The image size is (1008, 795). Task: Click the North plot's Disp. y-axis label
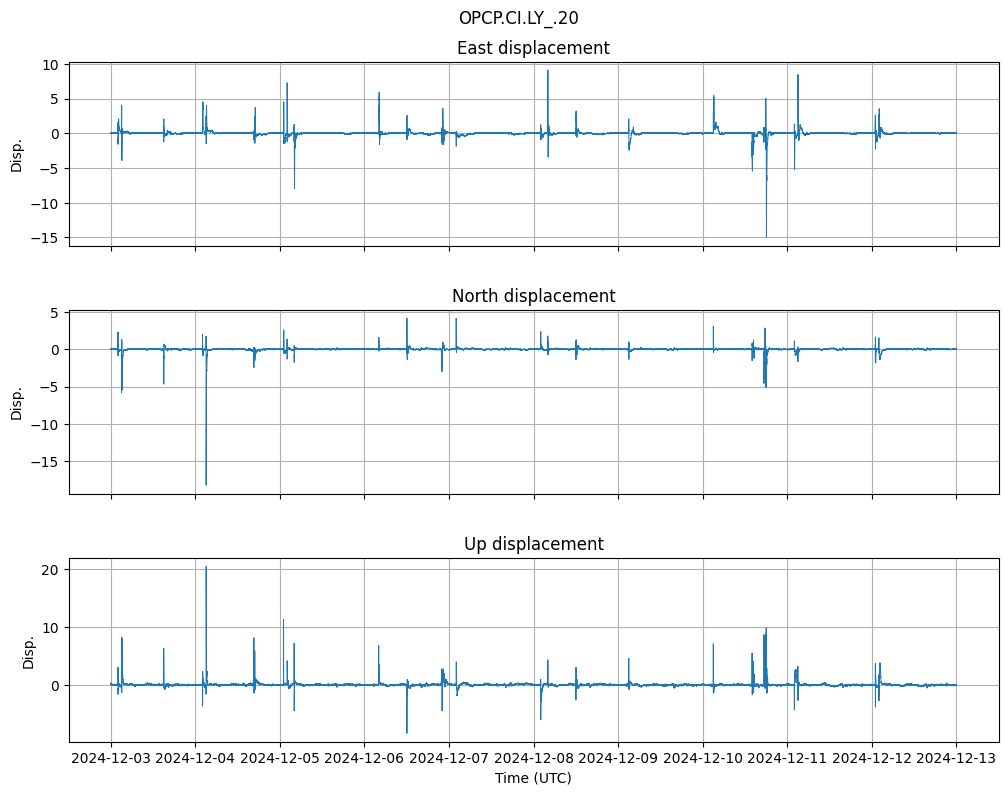click(16, 403)
